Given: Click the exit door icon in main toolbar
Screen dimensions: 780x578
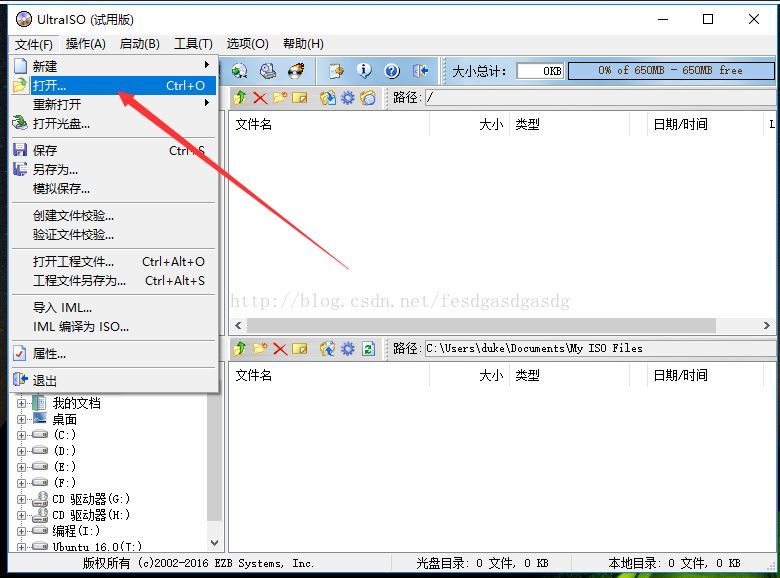Looking at the screenshot, I should (x=421, y=71).
